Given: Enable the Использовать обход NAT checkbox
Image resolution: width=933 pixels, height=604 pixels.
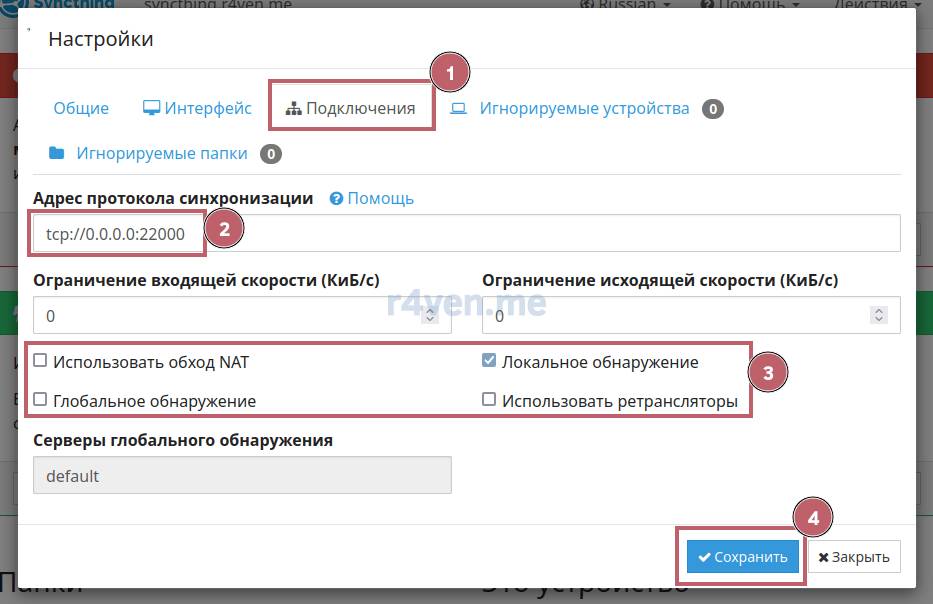Looking at the screenshot, I should coord(40,361).
